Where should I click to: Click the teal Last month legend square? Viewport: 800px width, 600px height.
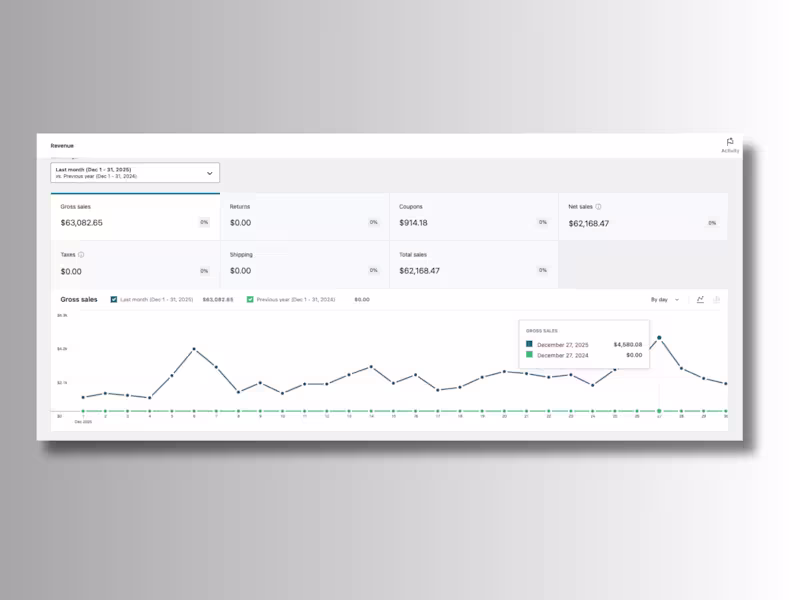tap(113, 299)
